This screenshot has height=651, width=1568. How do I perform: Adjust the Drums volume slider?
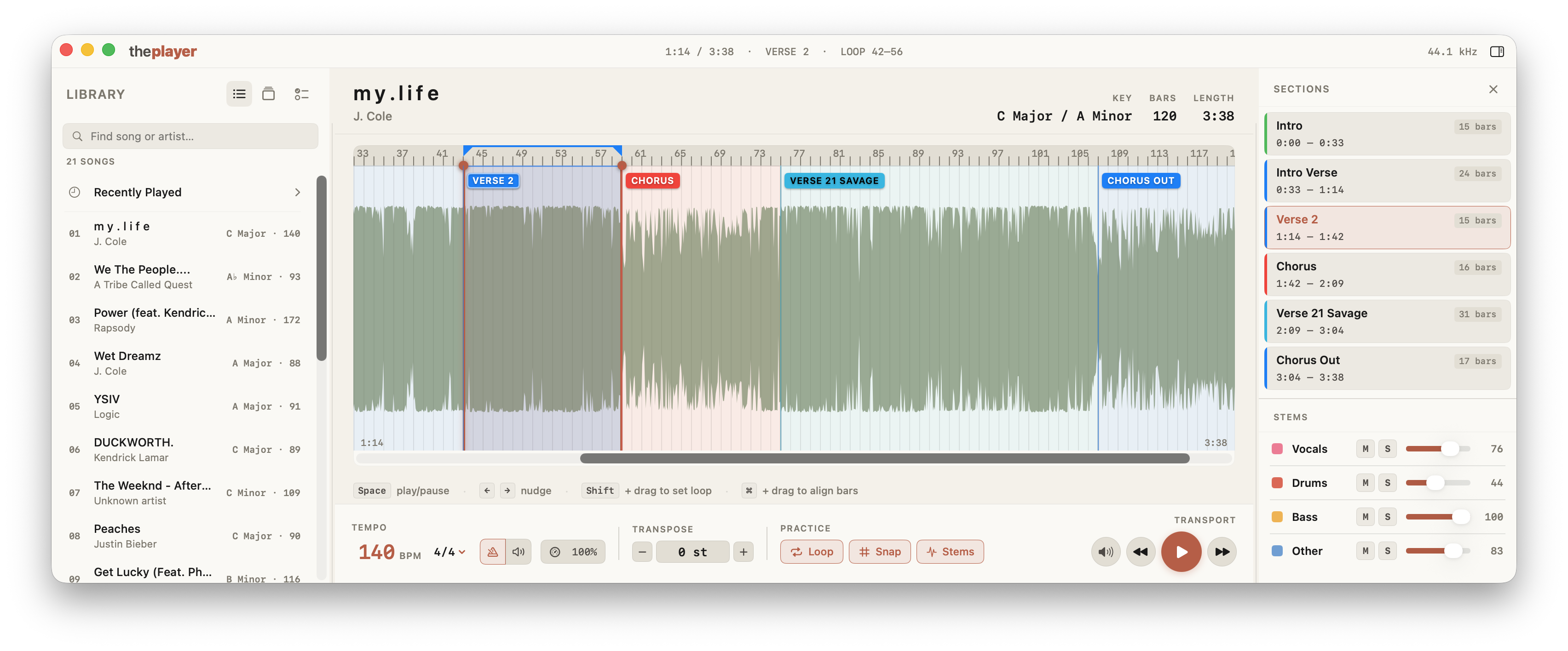[1438, 483]
